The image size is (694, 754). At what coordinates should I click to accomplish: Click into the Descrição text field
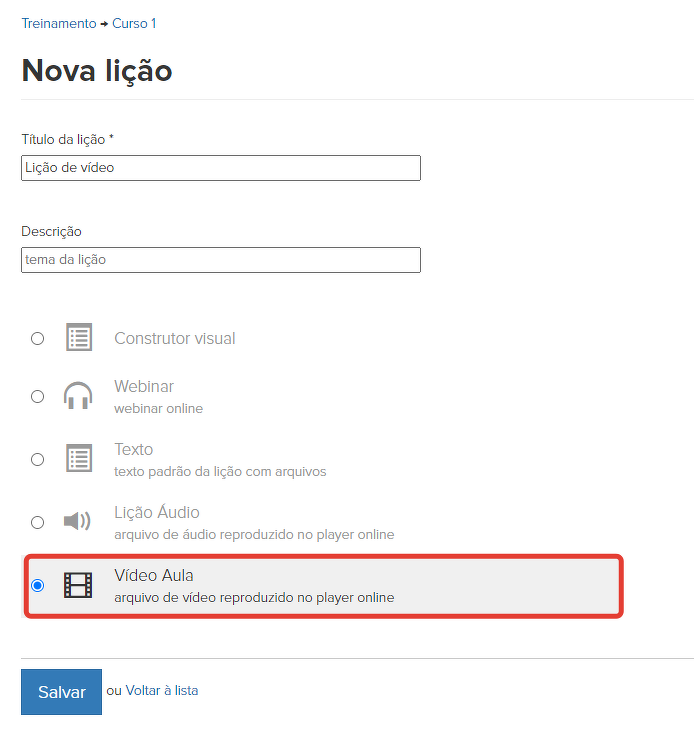point(220,260)
